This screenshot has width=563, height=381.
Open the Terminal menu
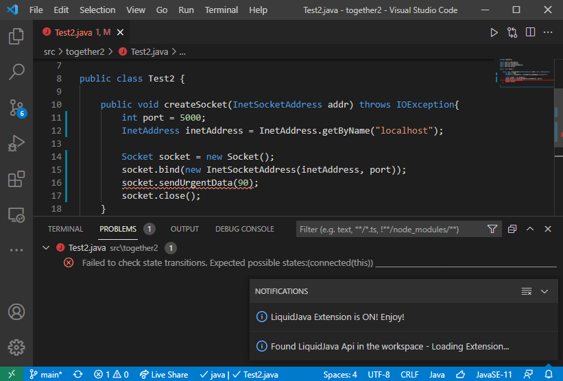pyautogui.click(x=221, y=10)
